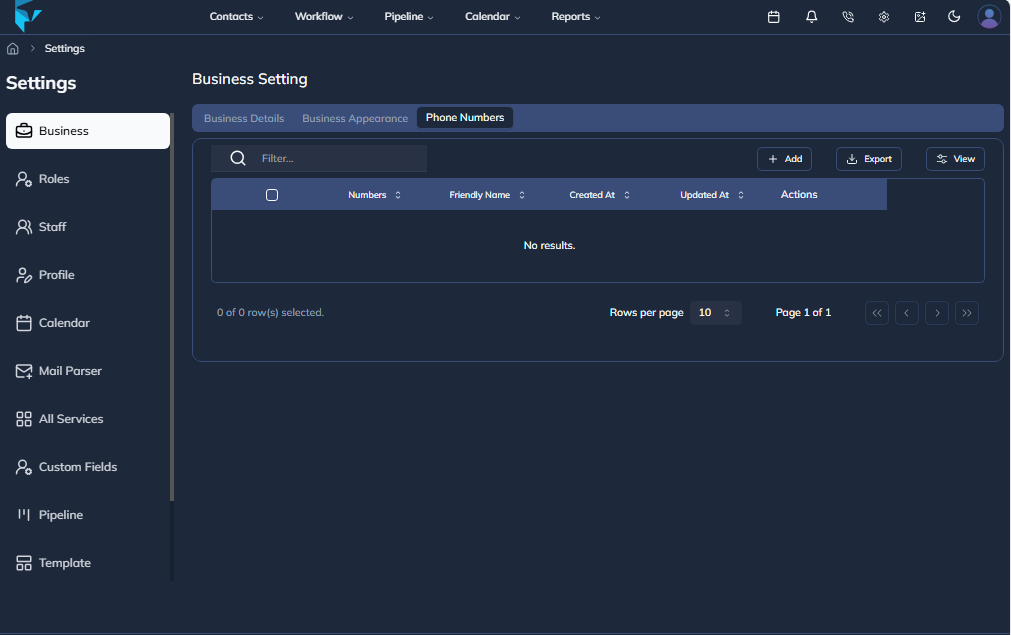Screen dimensions: 1011x635
Task: Click the Custom Fields sidebar icon
Action: [x=23, y=466]
